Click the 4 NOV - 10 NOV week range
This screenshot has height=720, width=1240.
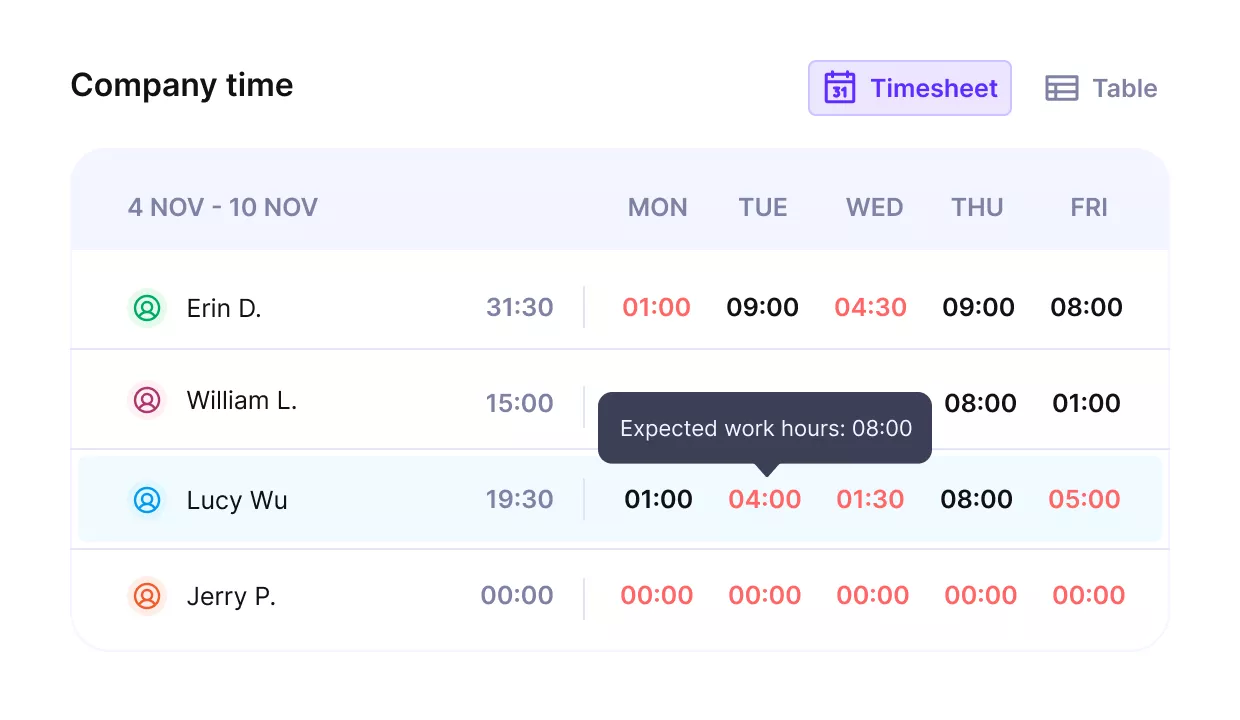click(x=222, y=207)
